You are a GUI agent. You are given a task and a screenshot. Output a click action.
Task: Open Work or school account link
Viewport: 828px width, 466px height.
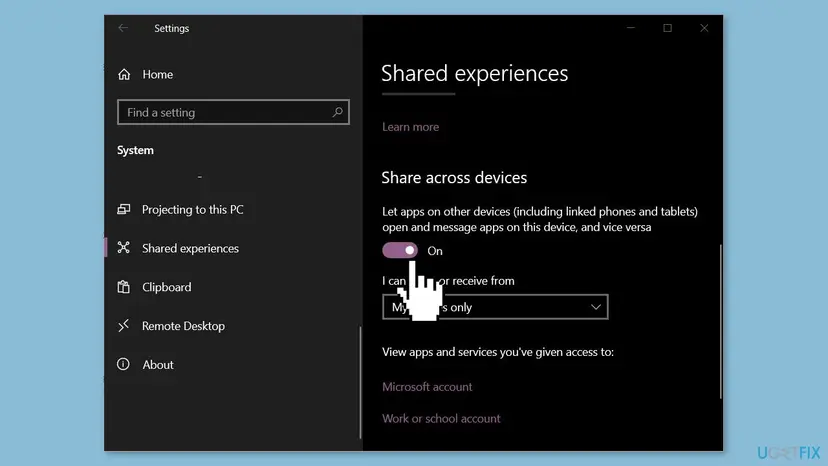tap(441, 418)
